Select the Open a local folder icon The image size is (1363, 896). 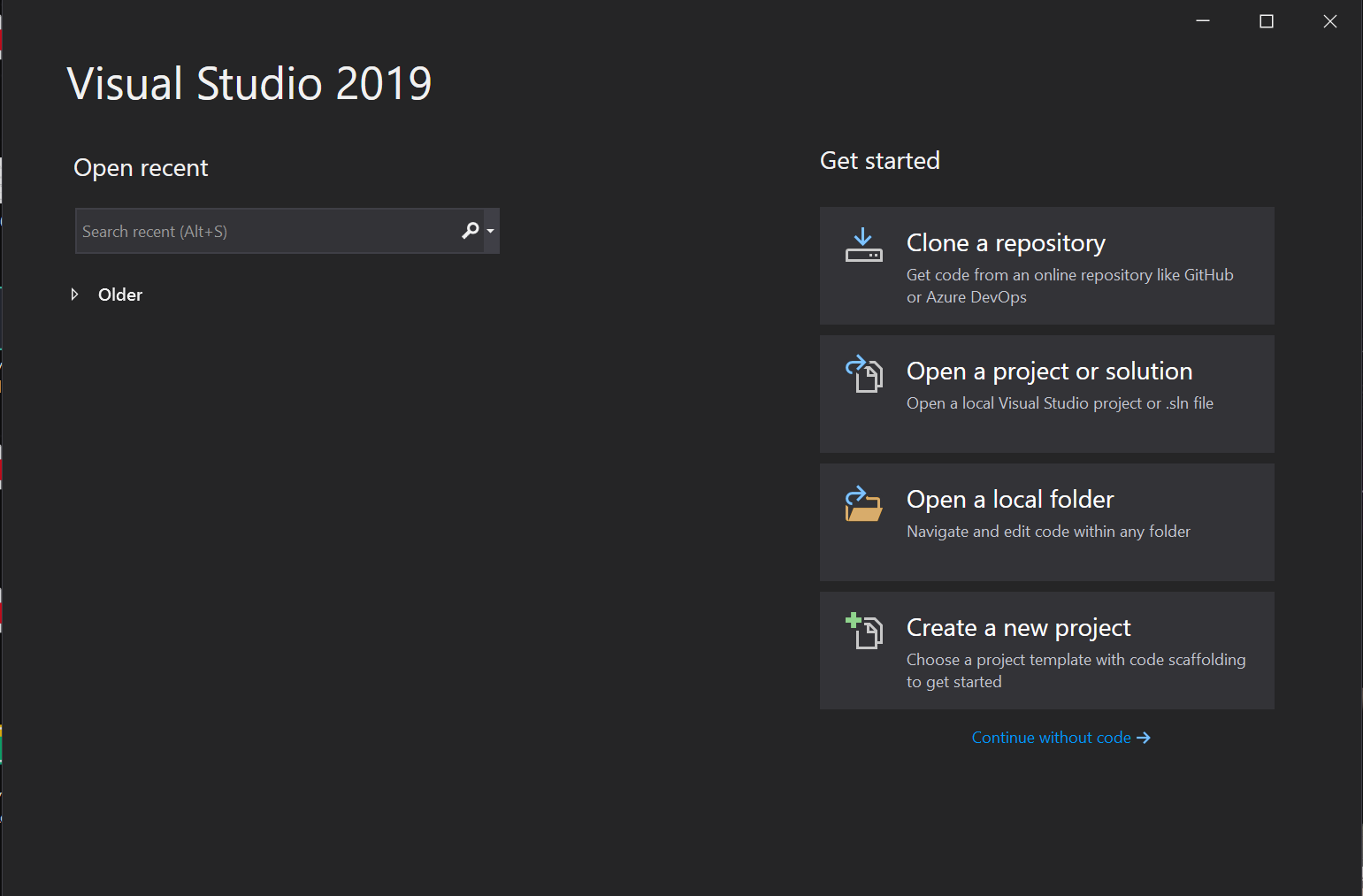863,503
